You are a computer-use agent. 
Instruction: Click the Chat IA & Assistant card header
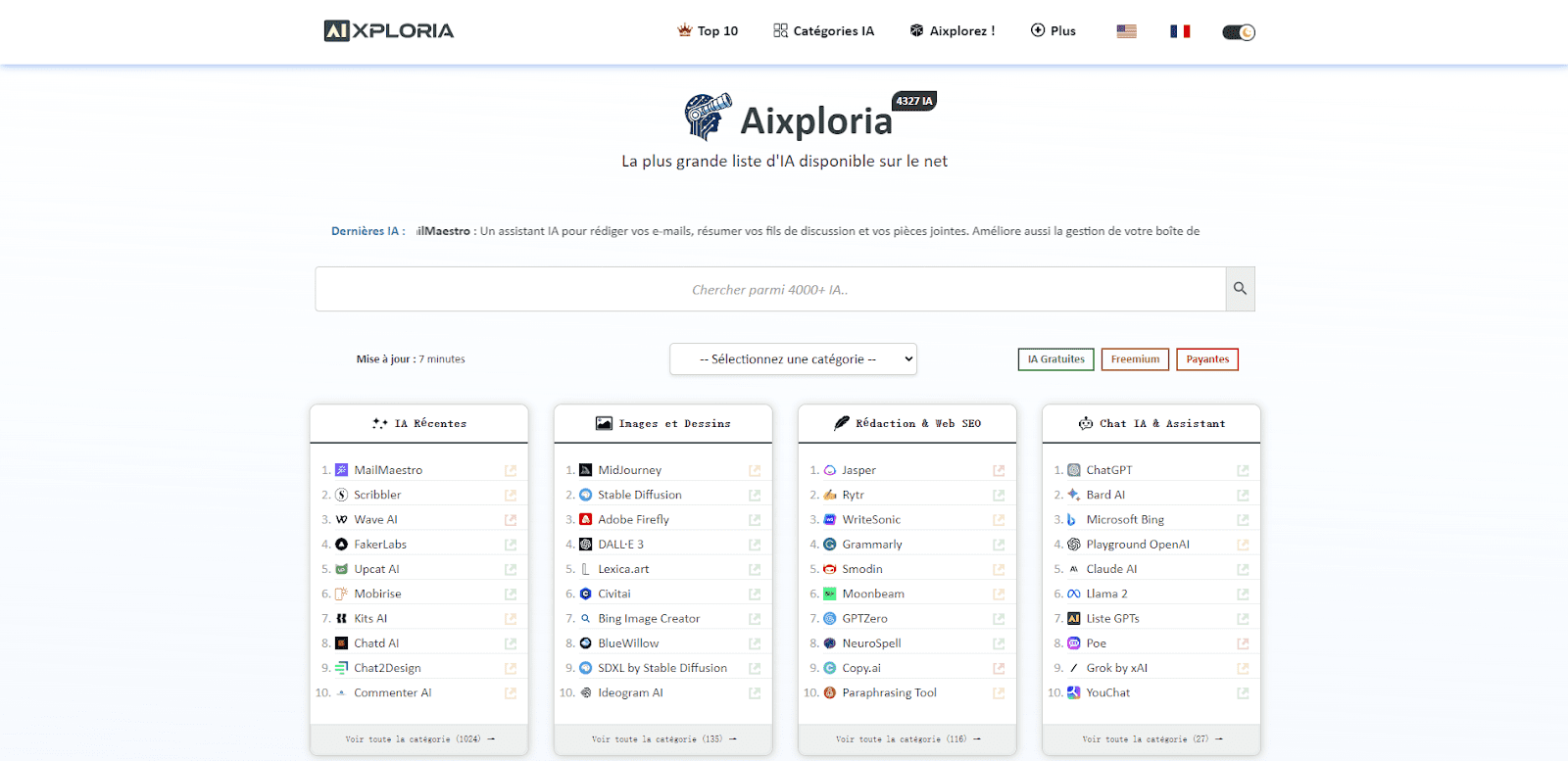1151,424
